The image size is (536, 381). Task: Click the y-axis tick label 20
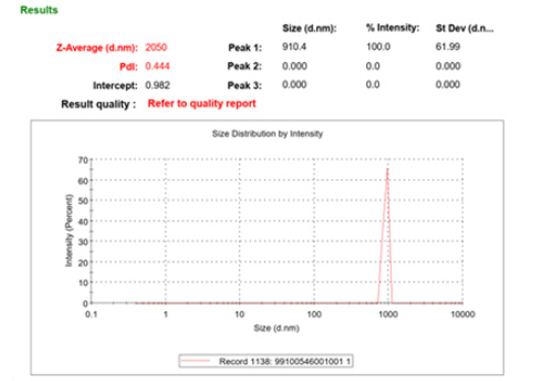tap(83, 263)
